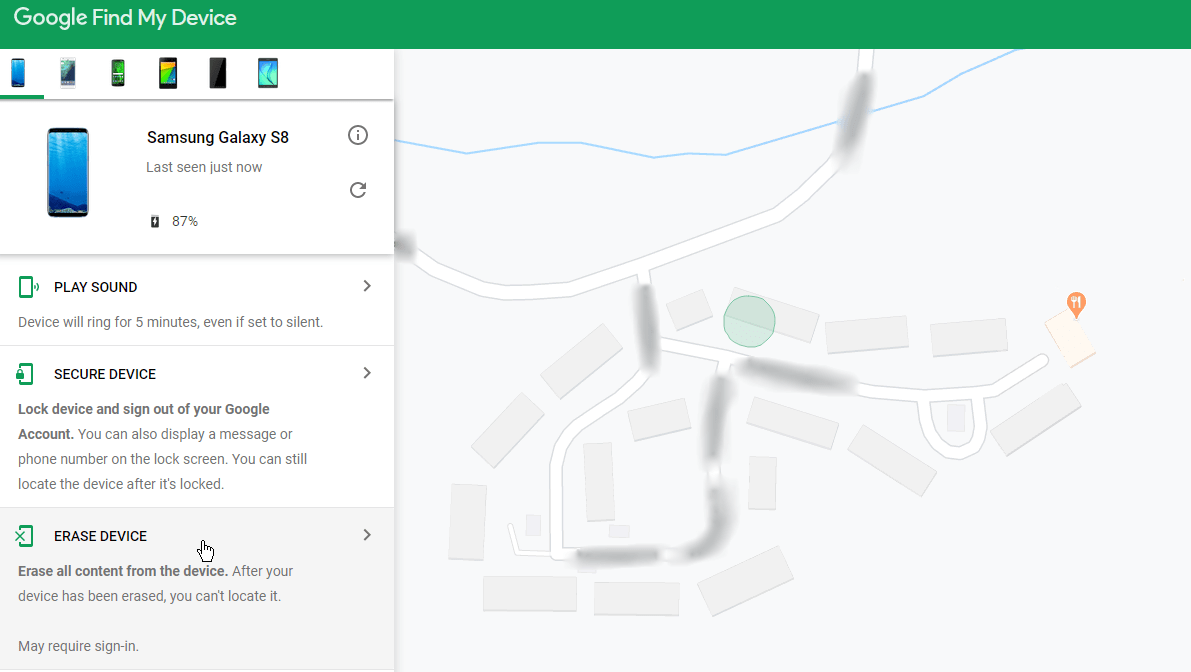The width and height of the screenshot is (1191, 672).
Task: Refresh the device location
Action: tap(357, 189)
